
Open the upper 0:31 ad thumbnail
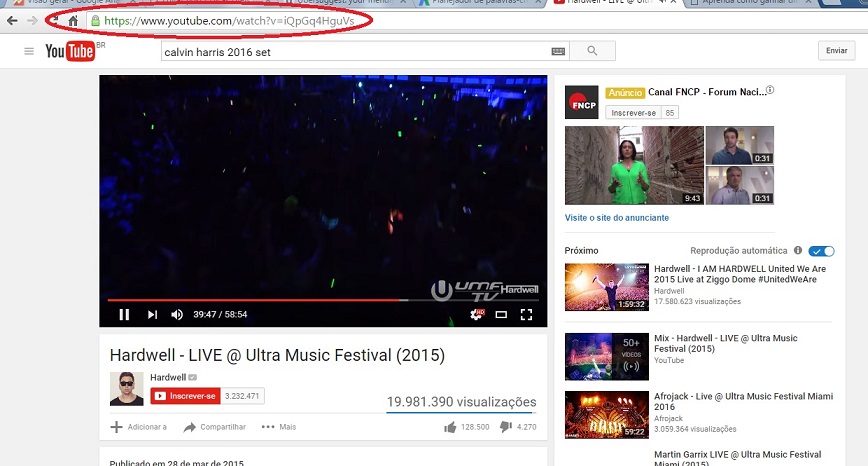740,145
